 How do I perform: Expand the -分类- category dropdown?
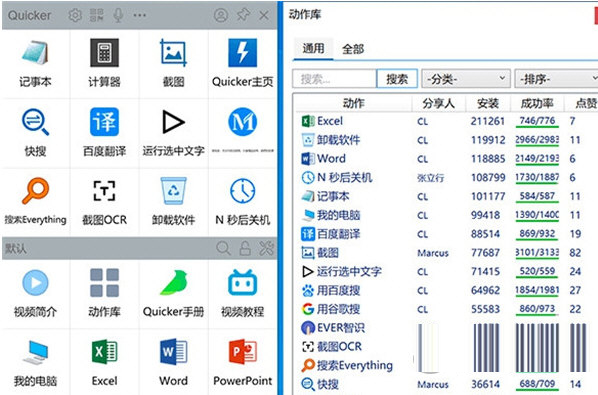point(466,79)
